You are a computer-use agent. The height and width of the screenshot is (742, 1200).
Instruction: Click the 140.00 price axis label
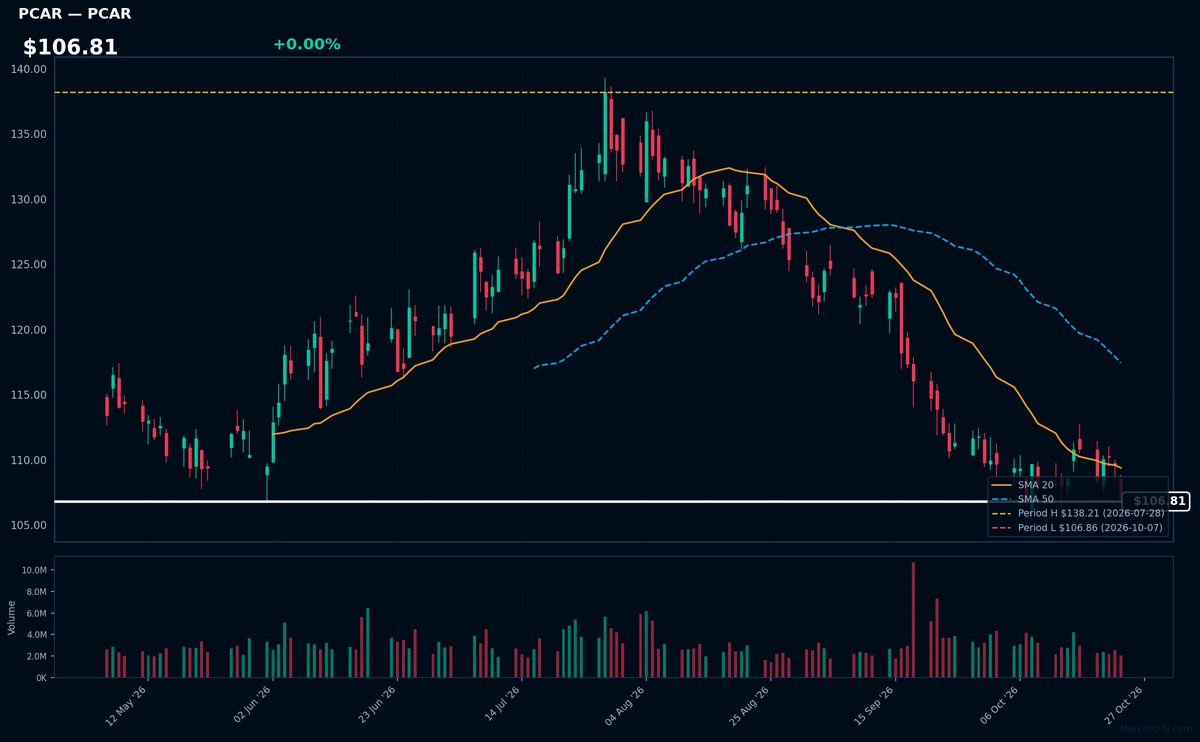coord(30,69)
